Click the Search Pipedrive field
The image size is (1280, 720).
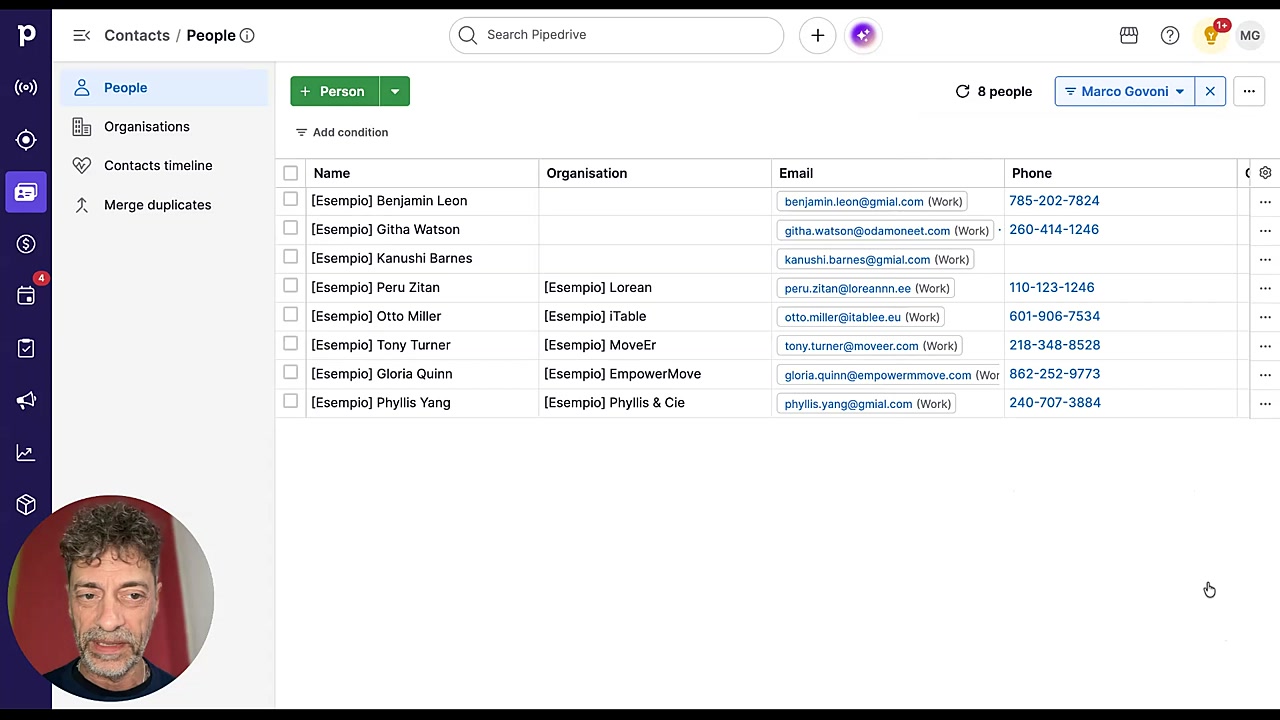[616, 35]
